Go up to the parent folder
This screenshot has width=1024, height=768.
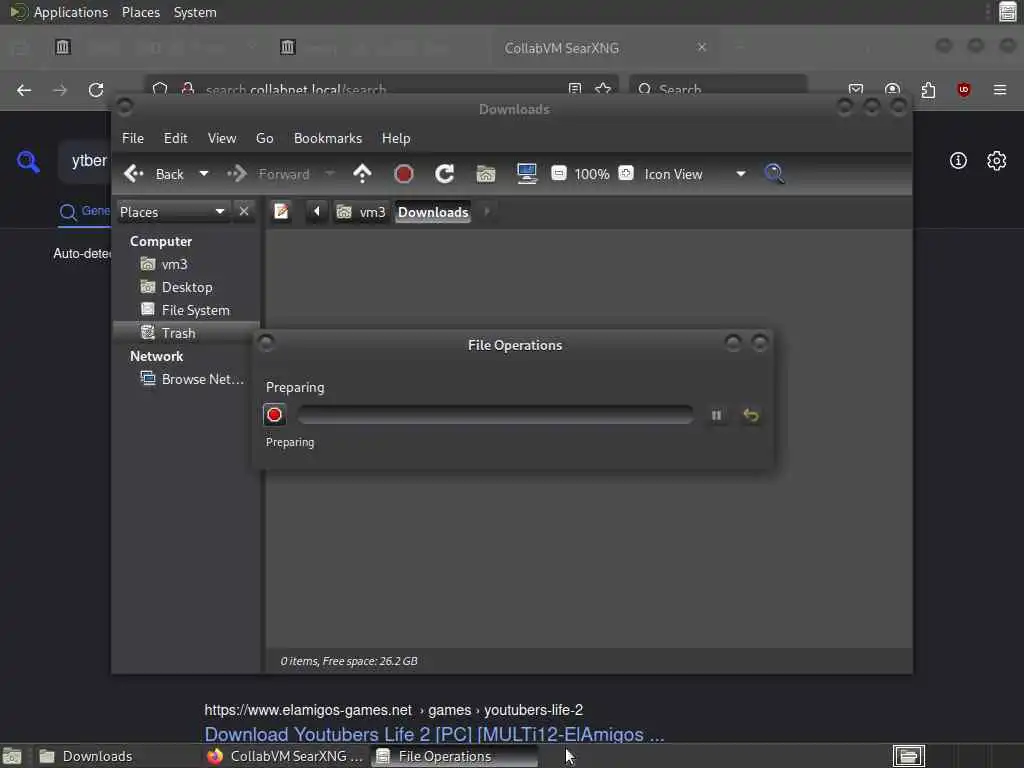[362, 174]
